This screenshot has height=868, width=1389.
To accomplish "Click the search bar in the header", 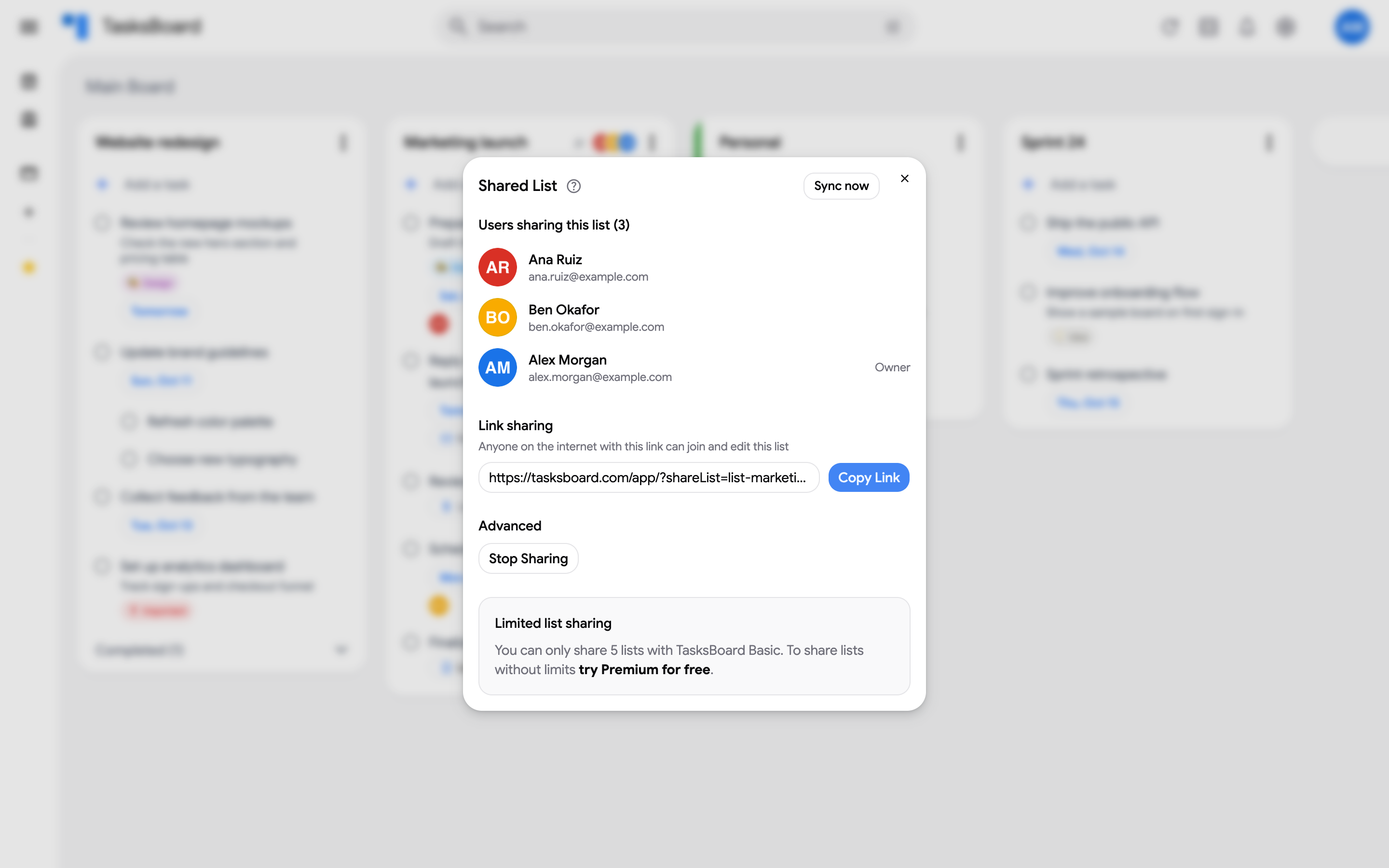I will pos(676,27).
